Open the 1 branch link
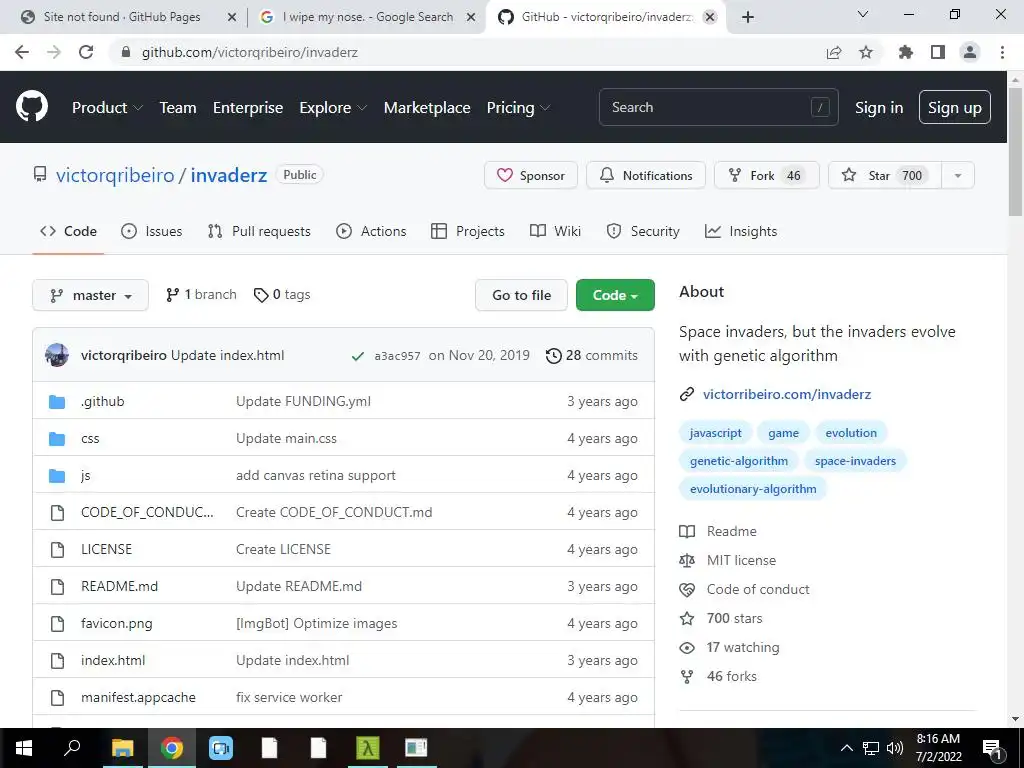The height and width of the screenshot is (768, 1024). point(201,295)
